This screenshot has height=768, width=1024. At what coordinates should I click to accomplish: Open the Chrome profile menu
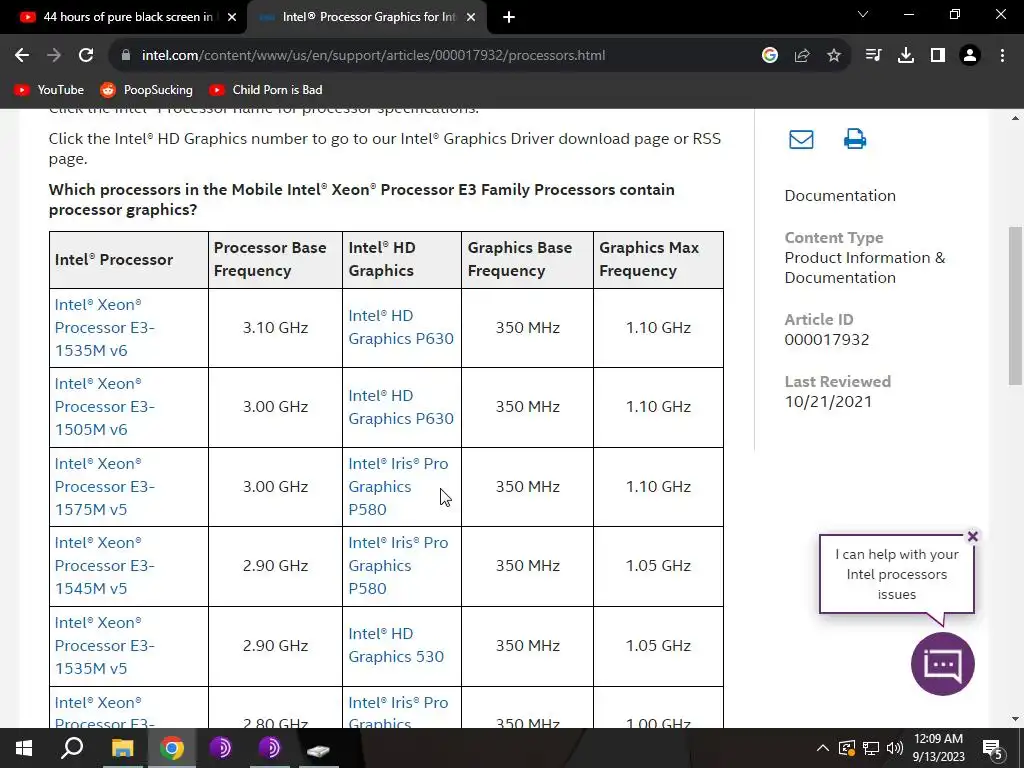tap(970, 56)
